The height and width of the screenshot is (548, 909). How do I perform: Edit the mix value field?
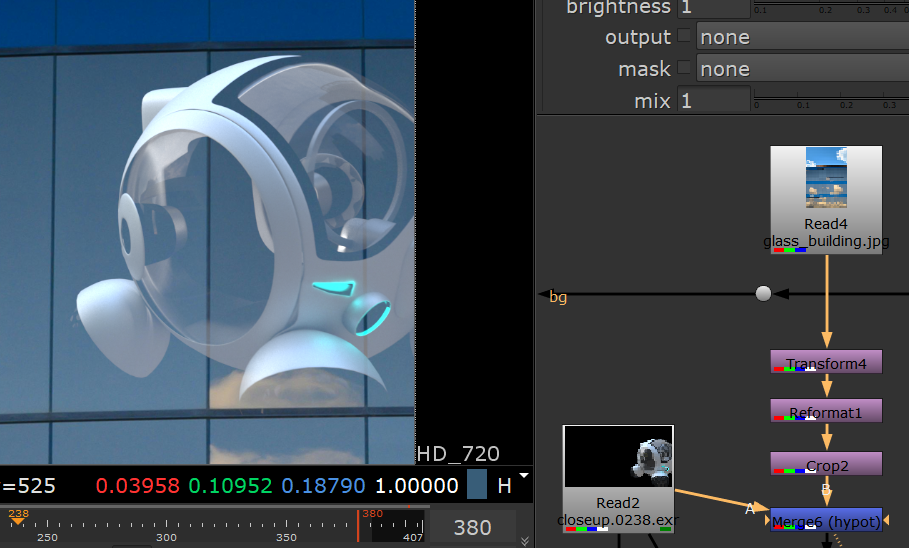pyautogui.click(x=714, y=100)
